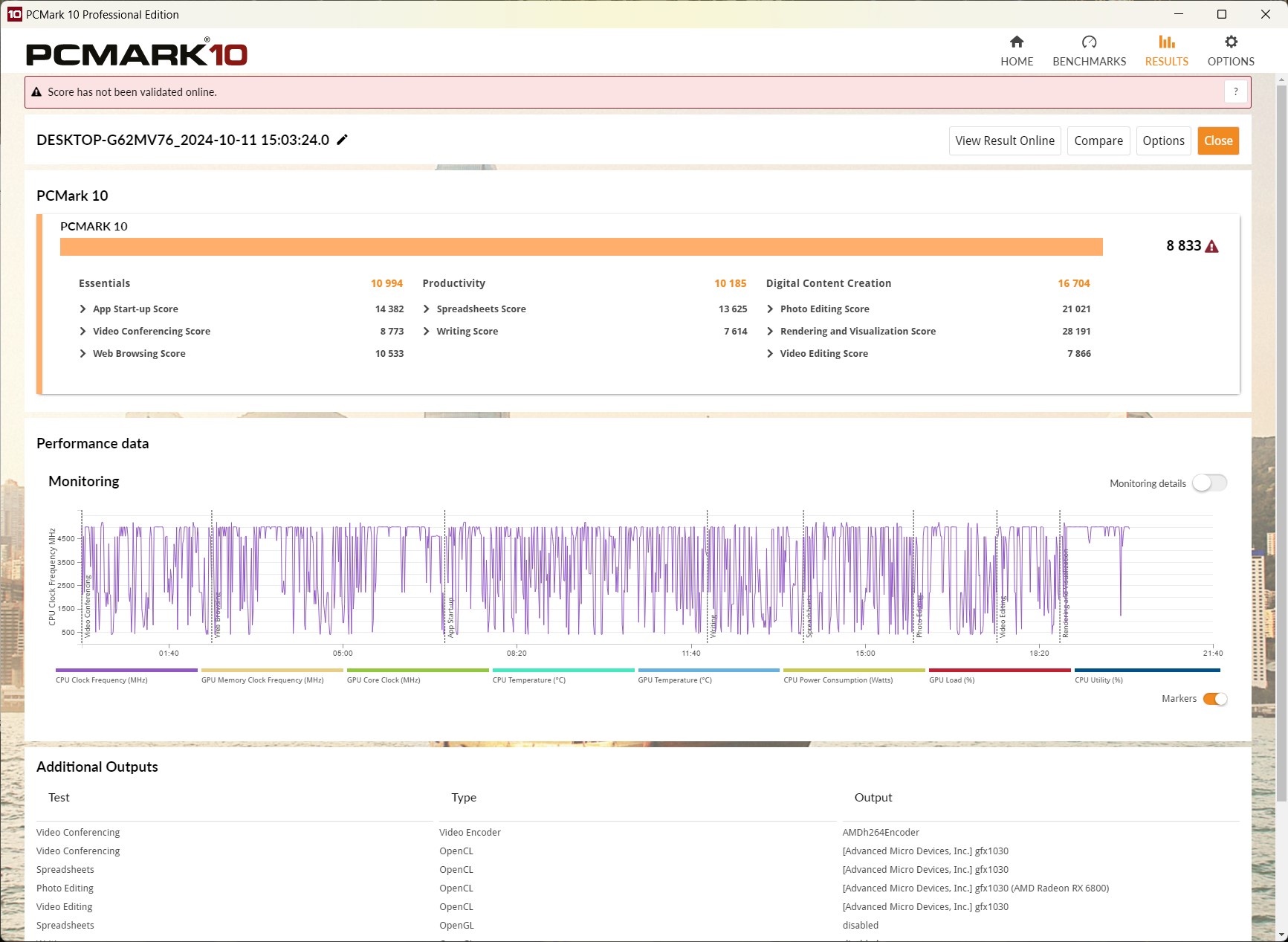This screenshot has width=1288, height=942.
Task: Click the App Start-up marker in the chart
Action: click(450, 617)
